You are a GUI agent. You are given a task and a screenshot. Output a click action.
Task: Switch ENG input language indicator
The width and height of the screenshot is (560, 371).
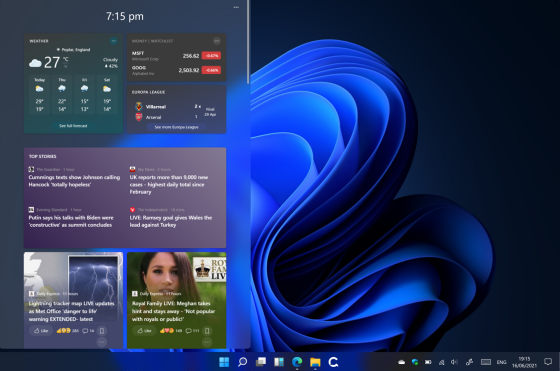[x=501, y=362]
